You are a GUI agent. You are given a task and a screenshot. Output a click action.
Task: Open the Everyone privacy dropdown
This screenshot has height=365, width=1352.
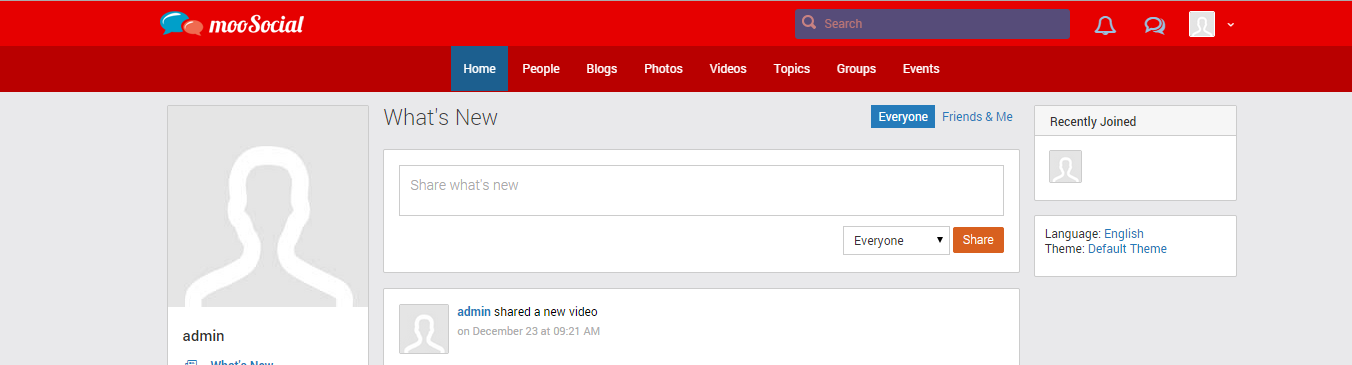[x=896, y=240]
